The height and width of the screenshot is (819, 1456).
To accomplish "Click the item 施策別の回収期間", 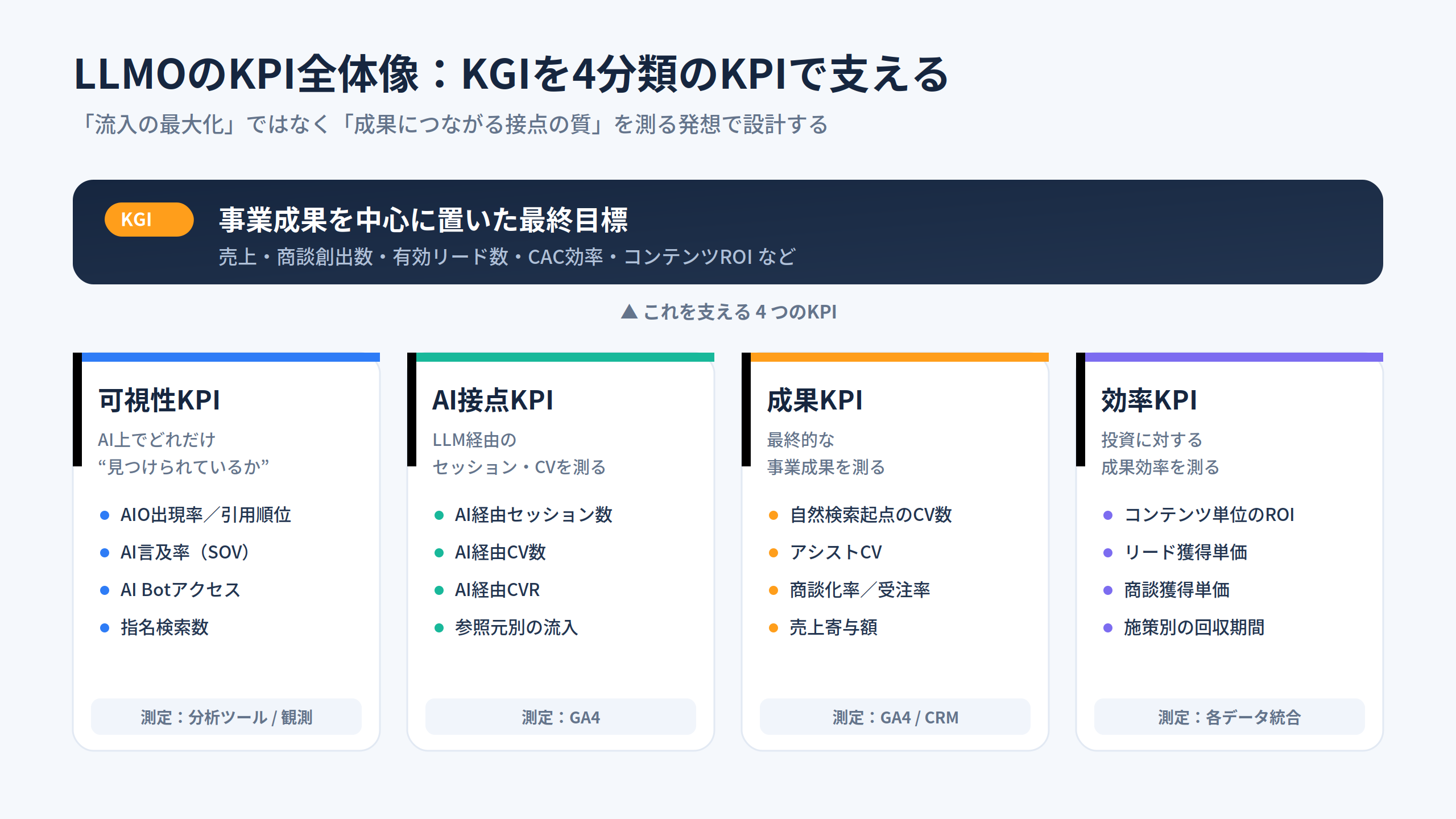I will 1194,627.
